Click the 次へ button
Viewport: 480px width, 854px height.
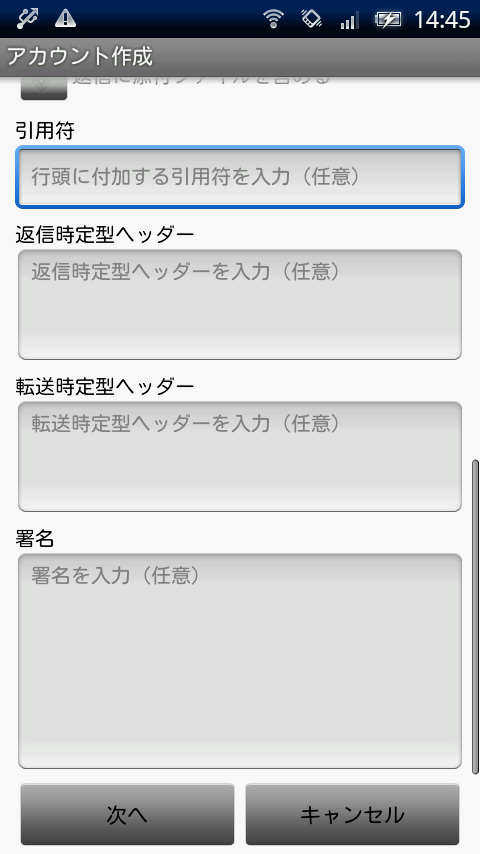click(127, 814)
